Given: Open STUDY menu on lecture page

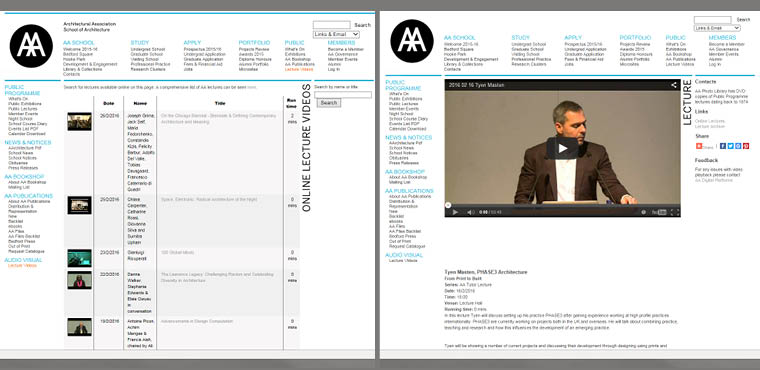Looking at the screenshot, I should (x=521, y=38).
